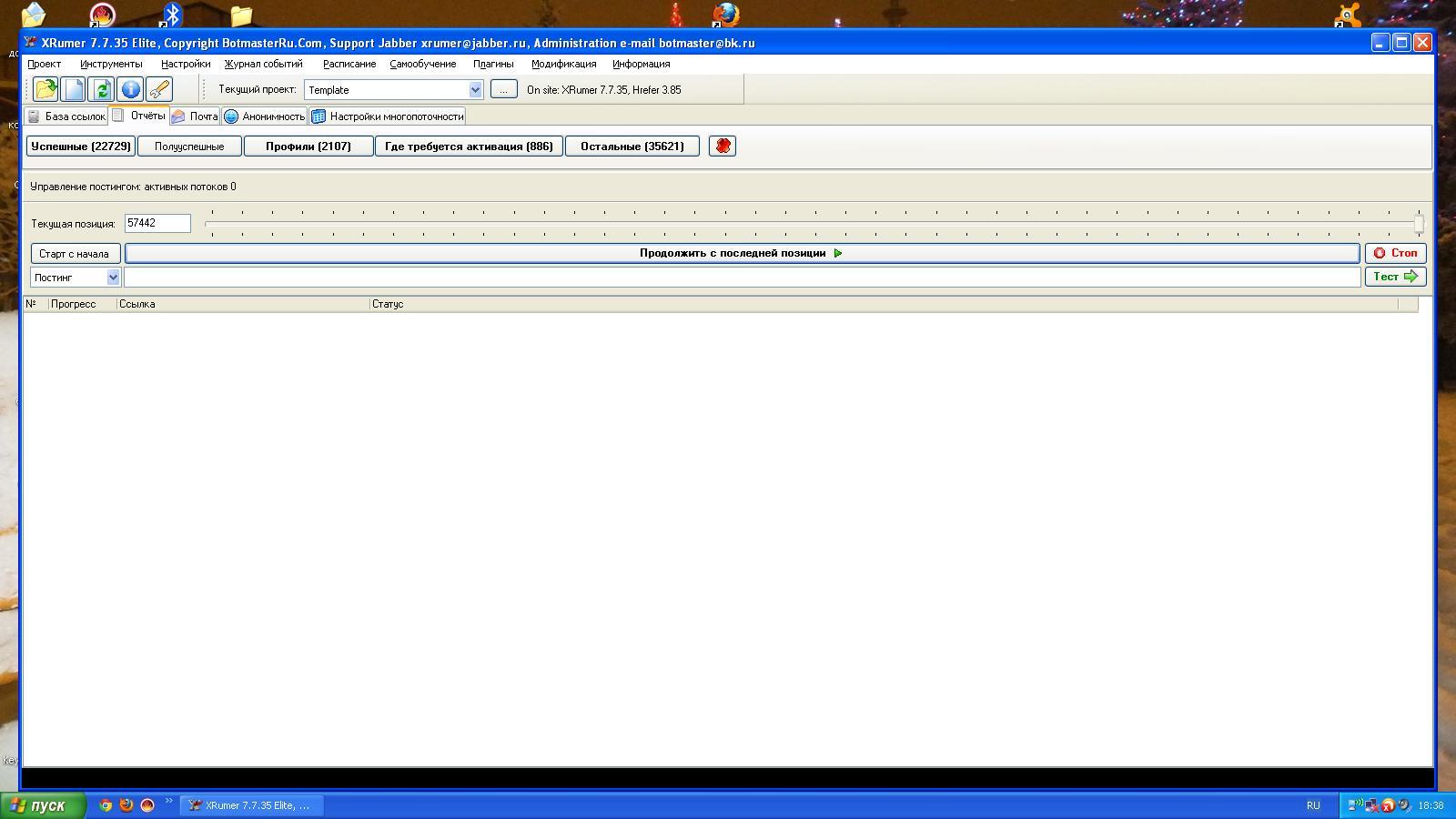The width and height of the screenshot is (1456, 819).
Task: Click the № column header
Action: click(35, 304)
